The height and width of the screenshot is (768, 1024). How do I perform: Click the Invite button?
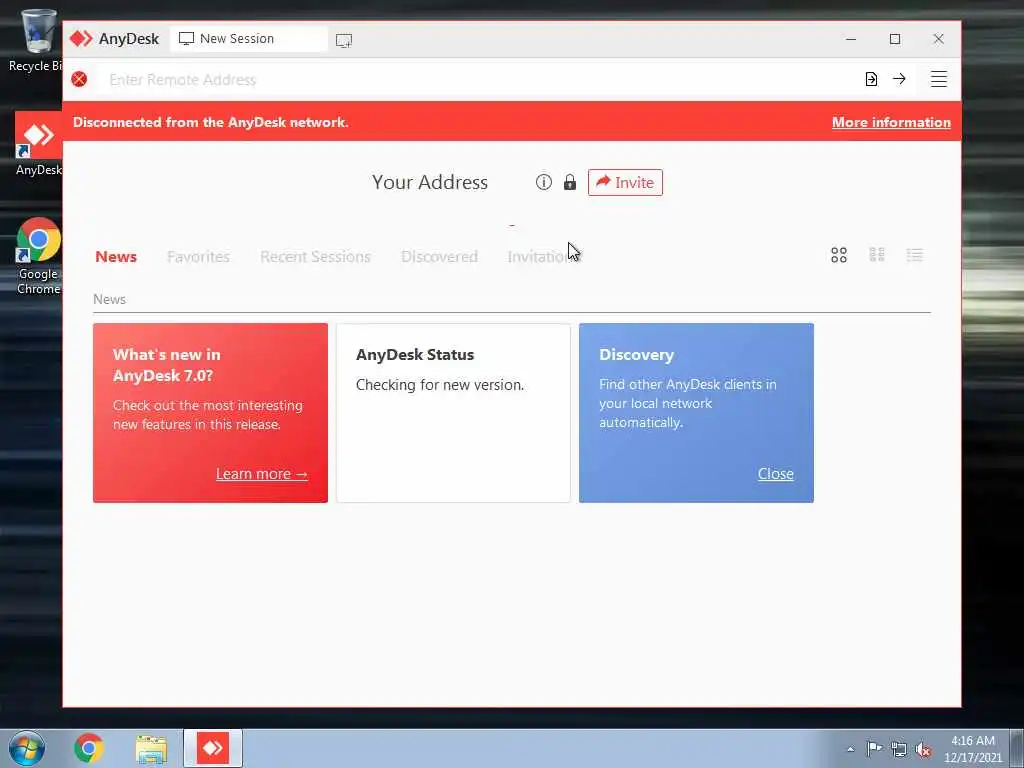[625, 182]
